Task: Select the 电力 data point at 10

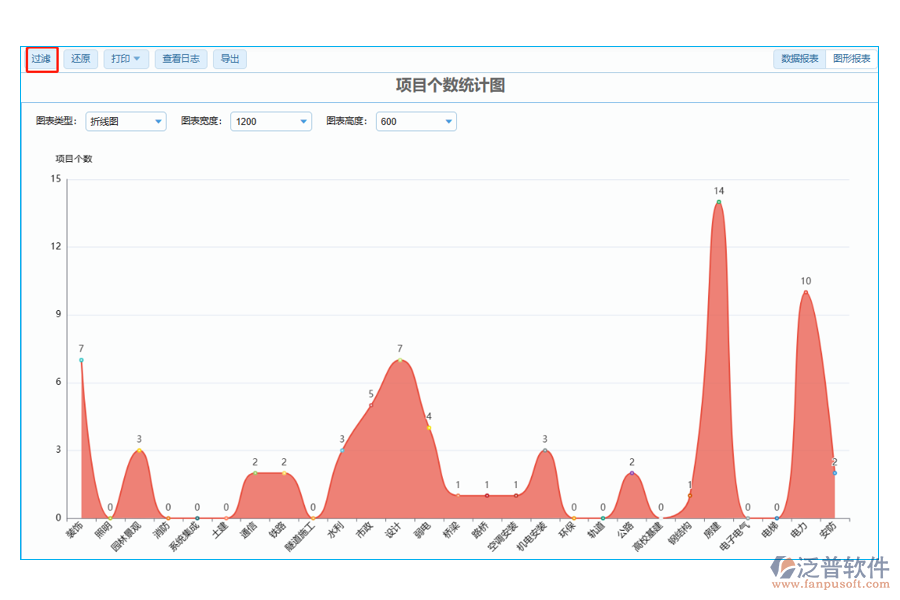Action: [x=805, y=292]
